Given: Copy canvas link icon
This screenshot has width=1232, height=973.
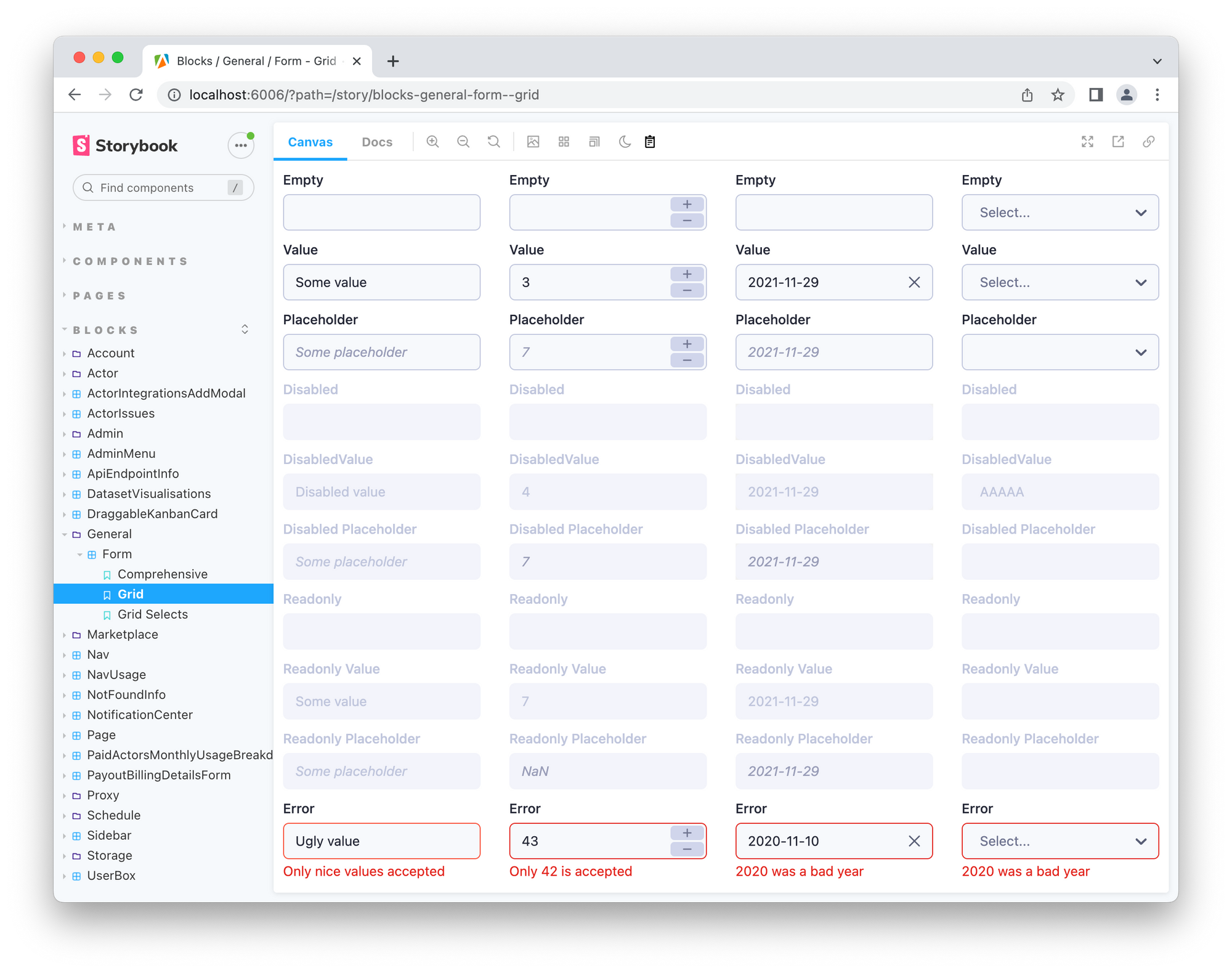Looking at the screenshot, I should point(1148,142).
